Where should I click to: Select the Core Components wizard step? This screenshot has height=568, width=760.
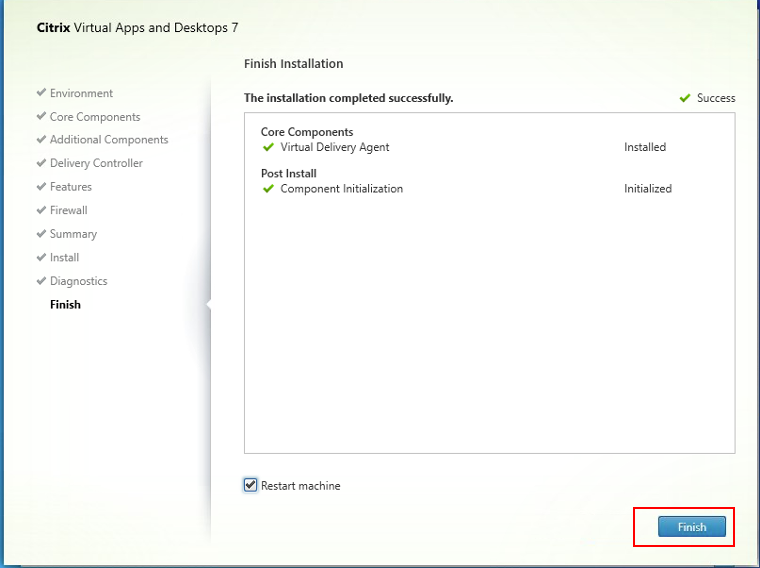pyautogui.click(x=95, y=117)
